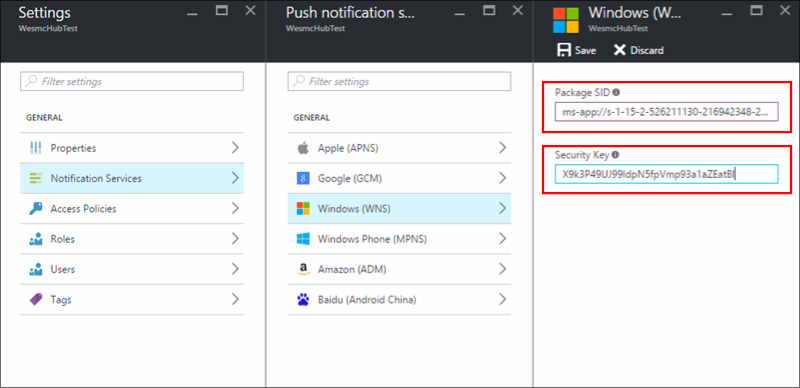Click the Notification Services list icon
This screenshot has width=800, height=388.
coord(36,178)
